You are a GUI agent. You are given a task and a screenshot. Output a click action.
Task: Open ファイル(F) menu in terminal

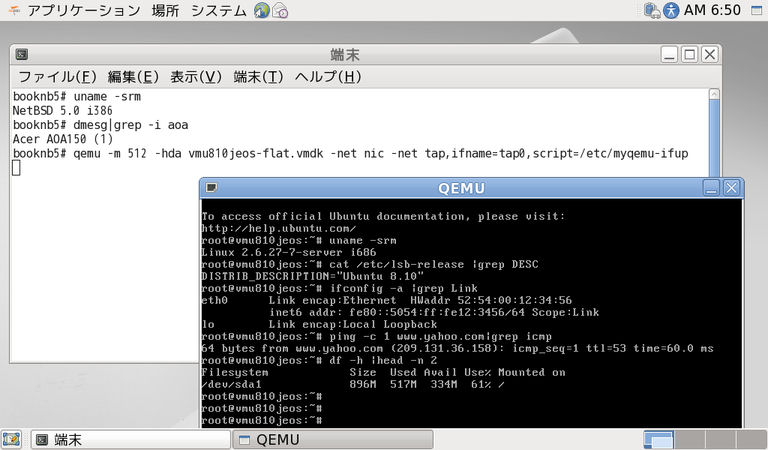click(57, 77)
